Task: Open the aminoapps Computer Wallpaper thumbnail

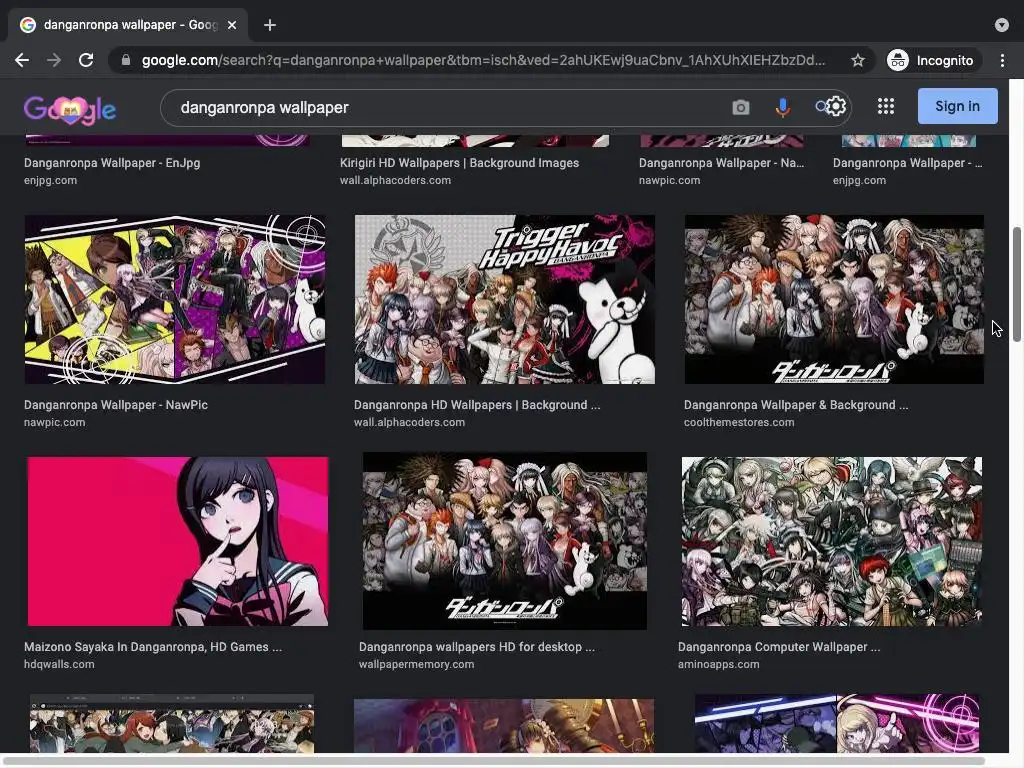Action: [831, 541]
